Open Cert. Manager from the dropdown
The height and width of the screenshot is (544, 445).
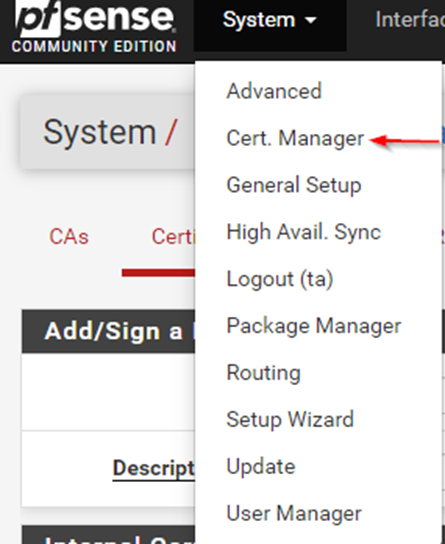295,138
